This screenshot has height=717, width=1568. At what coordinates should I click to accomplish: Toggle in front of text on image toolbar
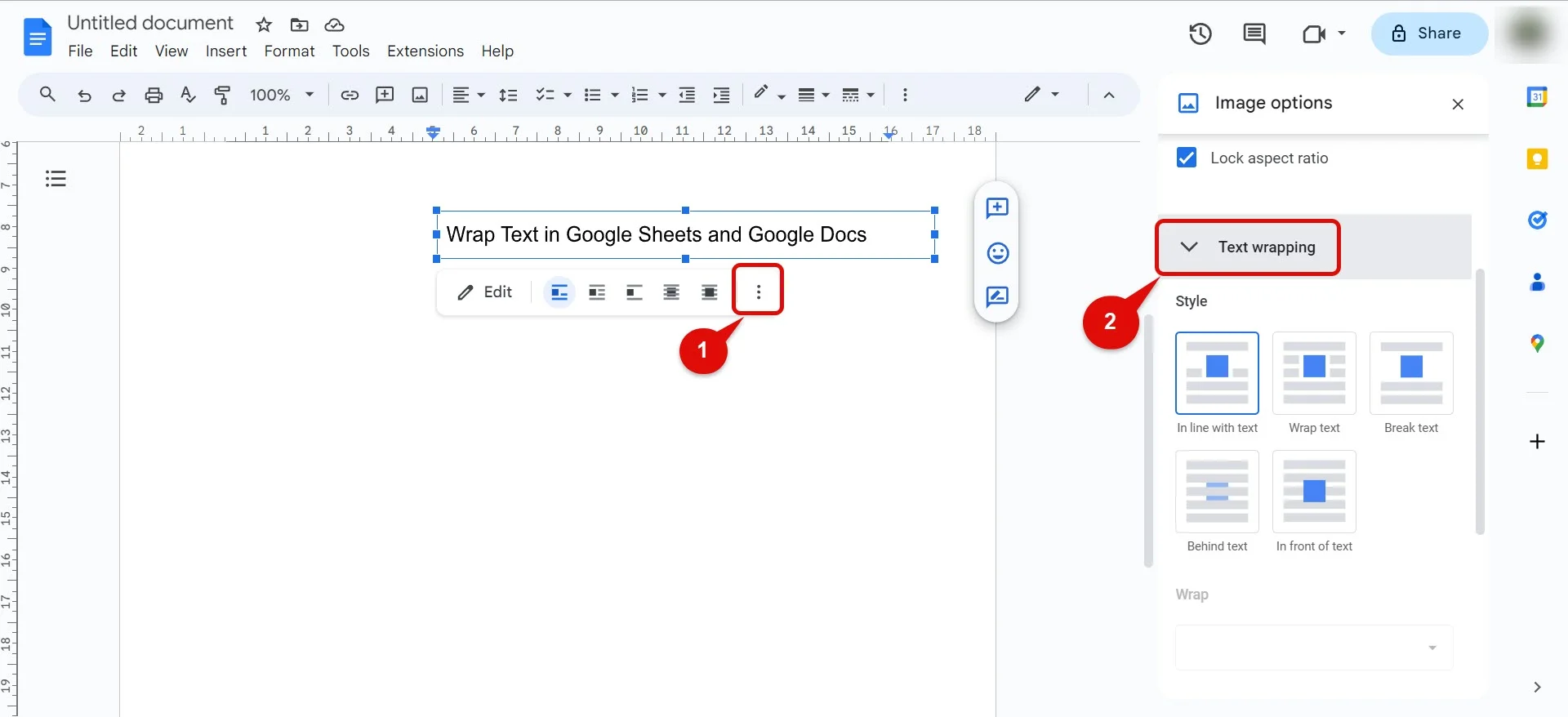click(710, 292)
